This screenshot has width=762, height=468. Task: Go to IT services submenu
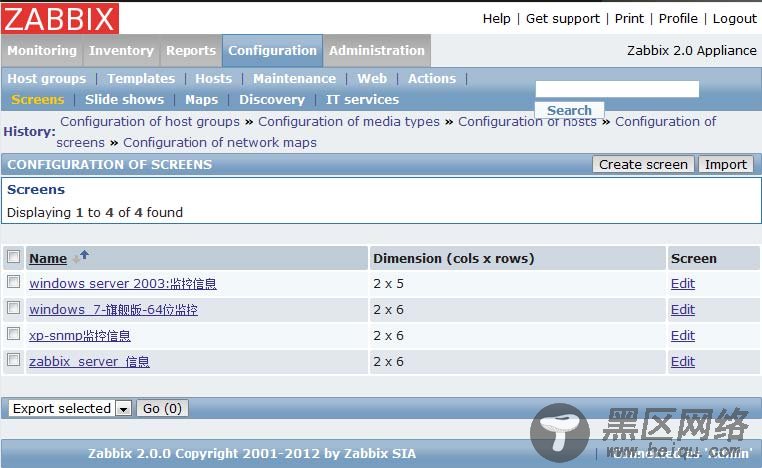pyautogui.click(x=363, y=100)
